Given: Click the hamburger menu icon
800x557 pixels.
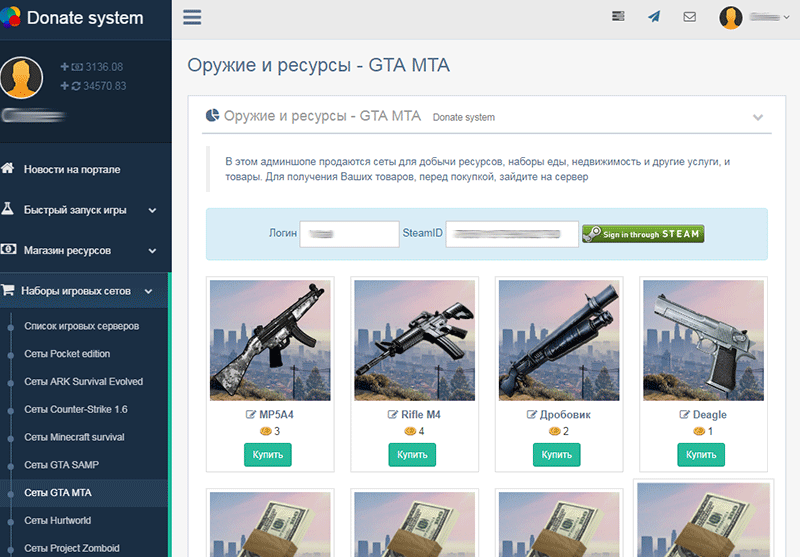Looking at the screenshot, I should point(193,17).
